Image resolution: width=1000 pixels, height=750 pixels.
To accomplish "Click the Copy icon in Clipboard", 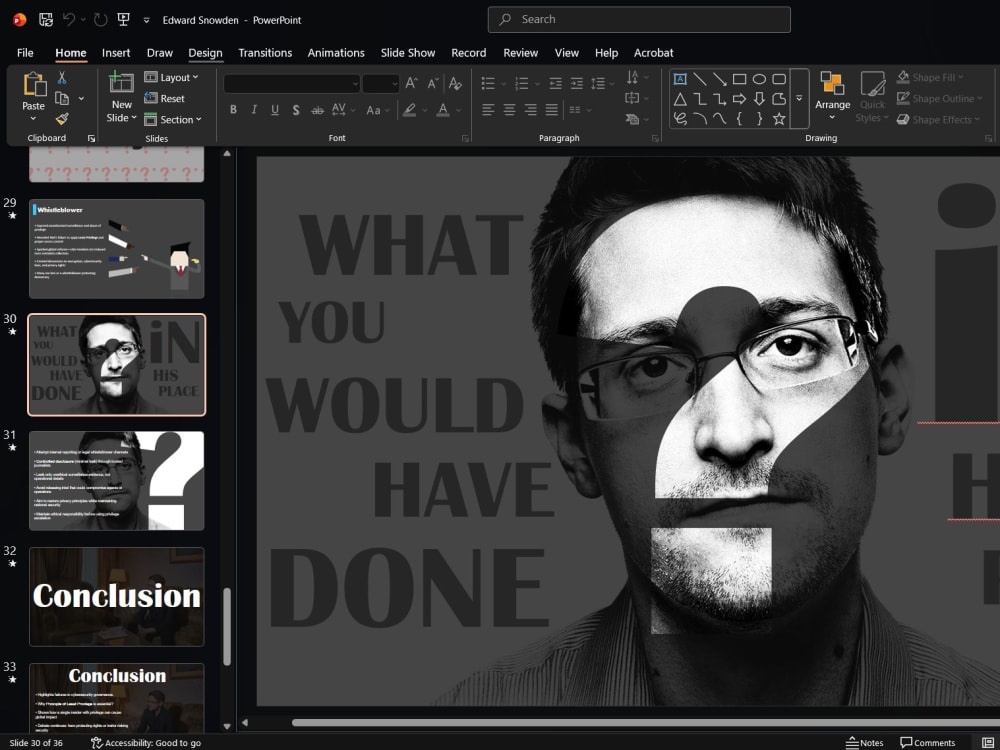I will pos(62,98).
